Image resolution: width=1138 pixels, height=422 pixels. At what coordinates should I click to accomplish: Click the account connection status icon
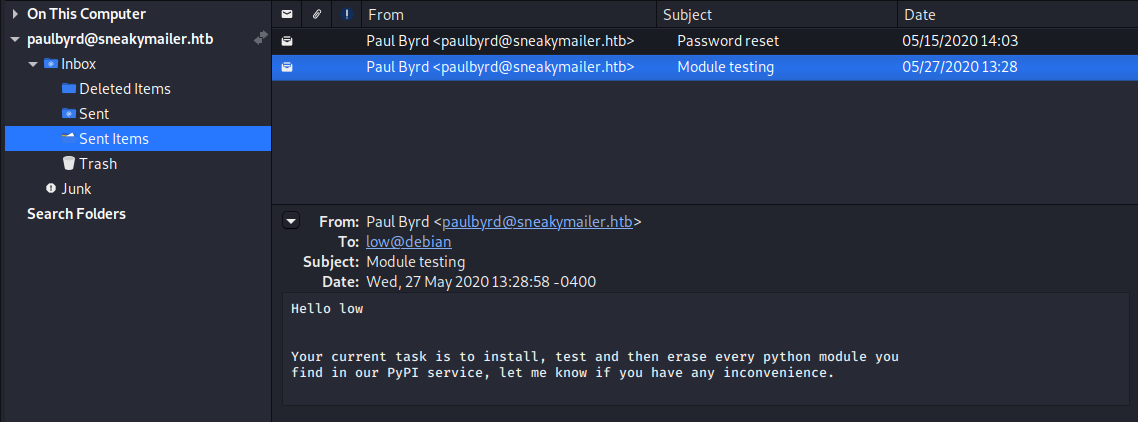pyautogui.click(x=261, y=39)
